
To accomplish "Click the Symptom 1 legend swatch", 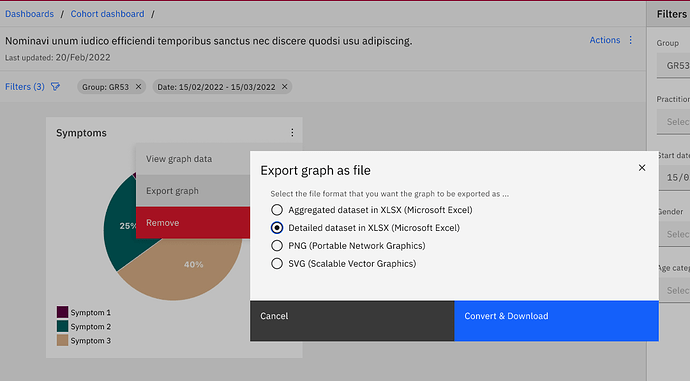I will click(62, 312).
